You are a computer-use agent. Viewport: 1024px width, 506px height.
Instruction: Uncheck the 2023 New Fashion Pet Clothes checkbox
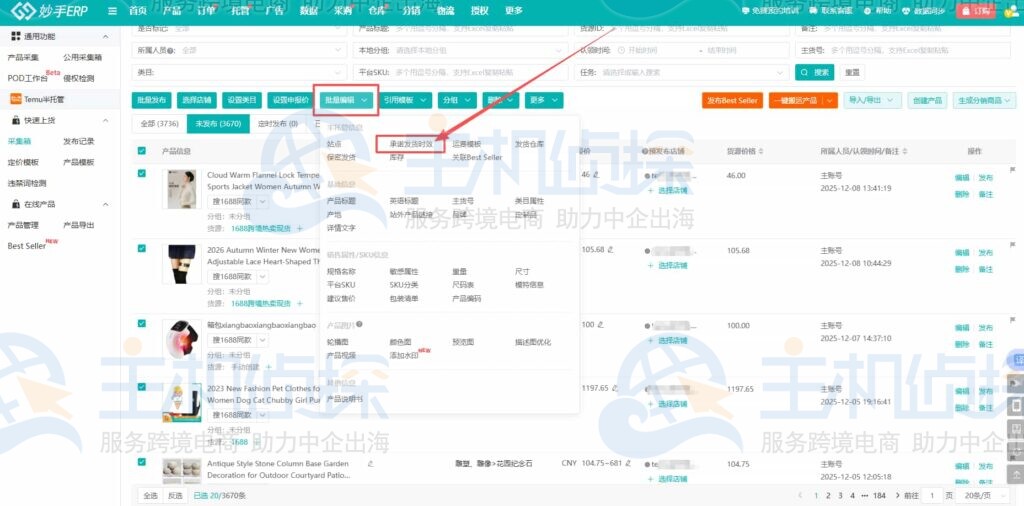[142, 387]
